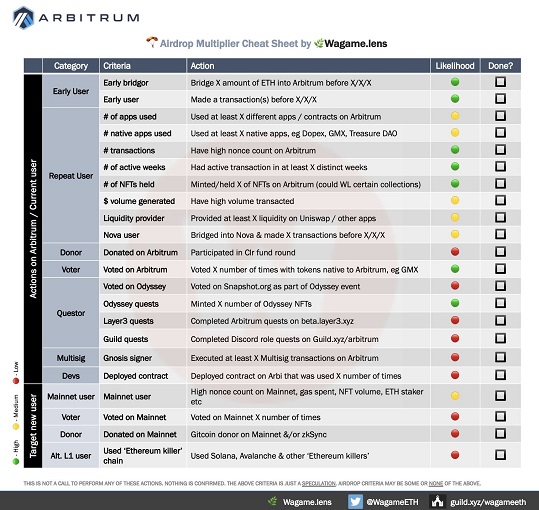Click yellow dot for $ volume generated
The image size is (539, 510).
pos(455,200)
